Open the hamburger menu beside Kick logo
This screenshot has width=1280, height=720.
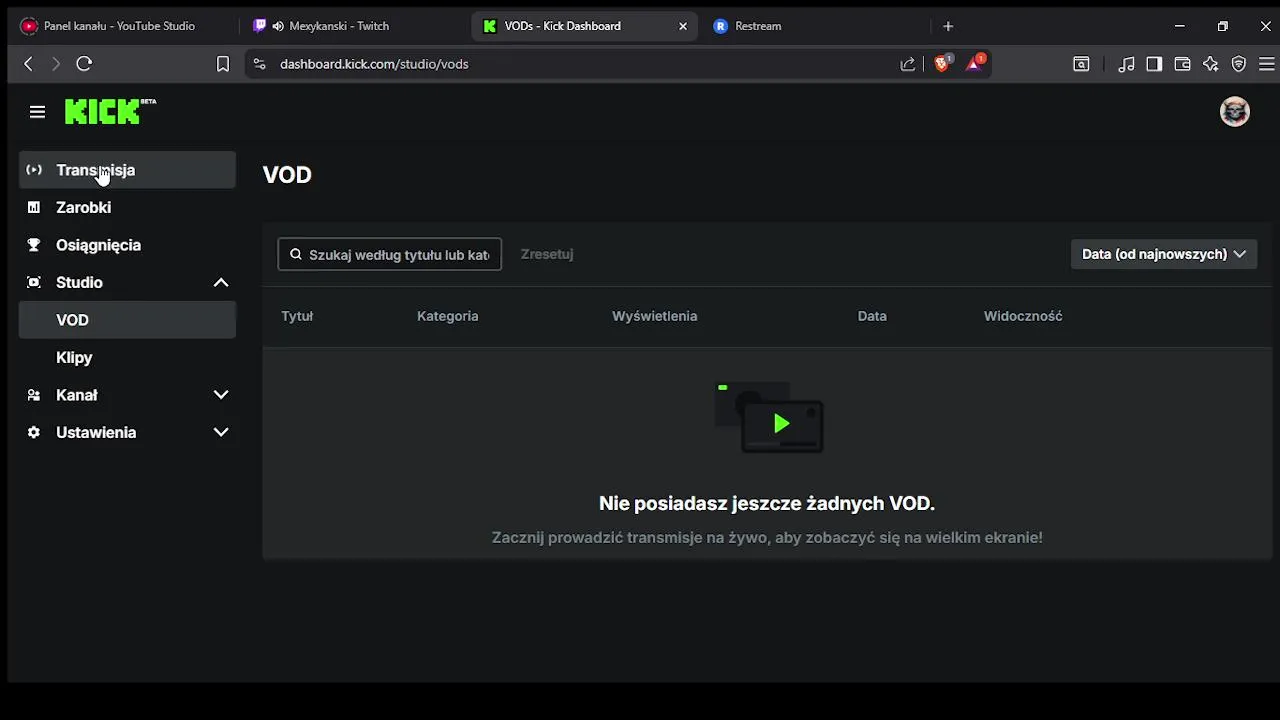(x=37, y=112)
